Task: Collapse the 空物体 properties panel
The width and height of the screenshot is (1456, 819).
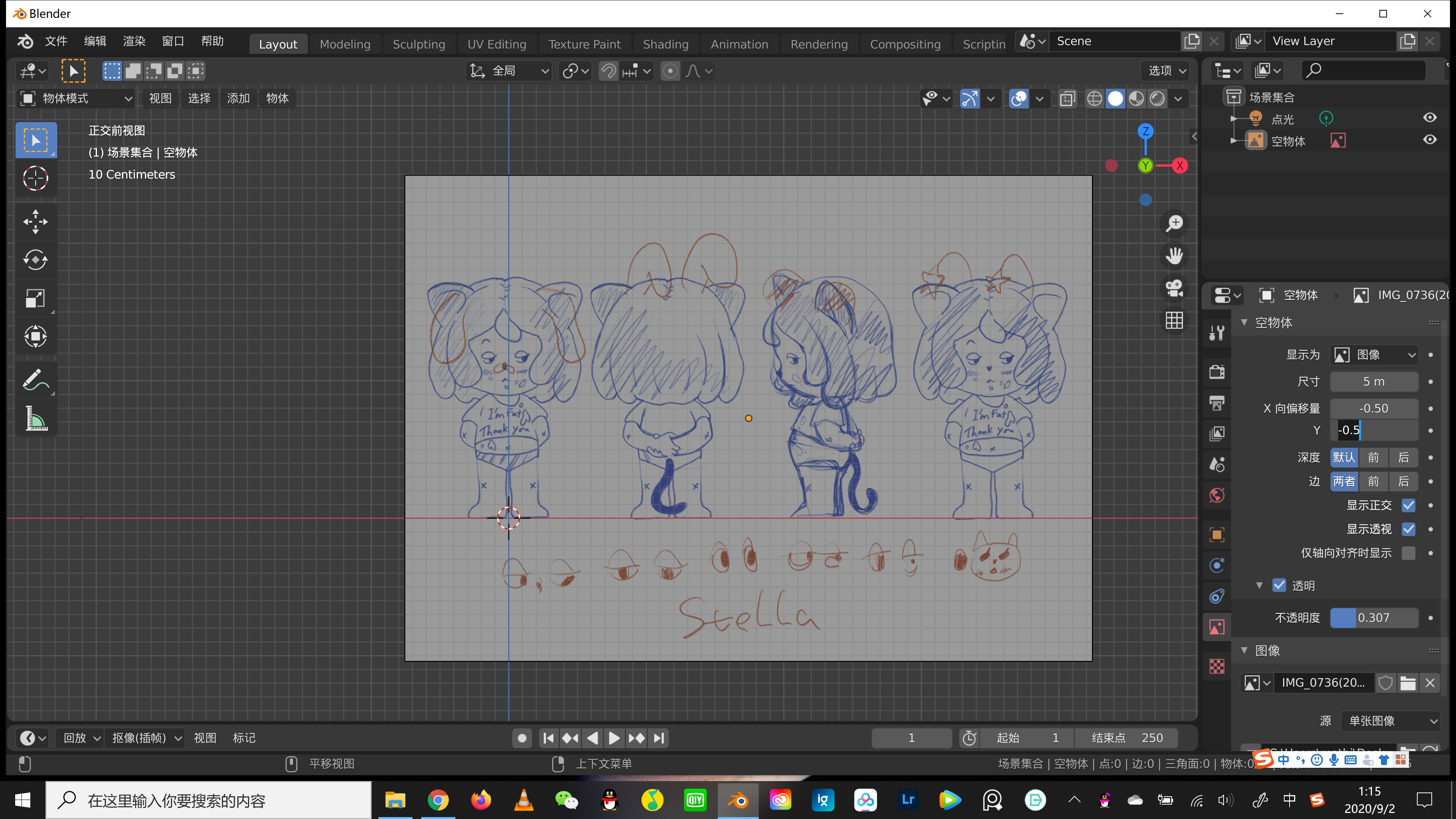Action: point(1244,323)
